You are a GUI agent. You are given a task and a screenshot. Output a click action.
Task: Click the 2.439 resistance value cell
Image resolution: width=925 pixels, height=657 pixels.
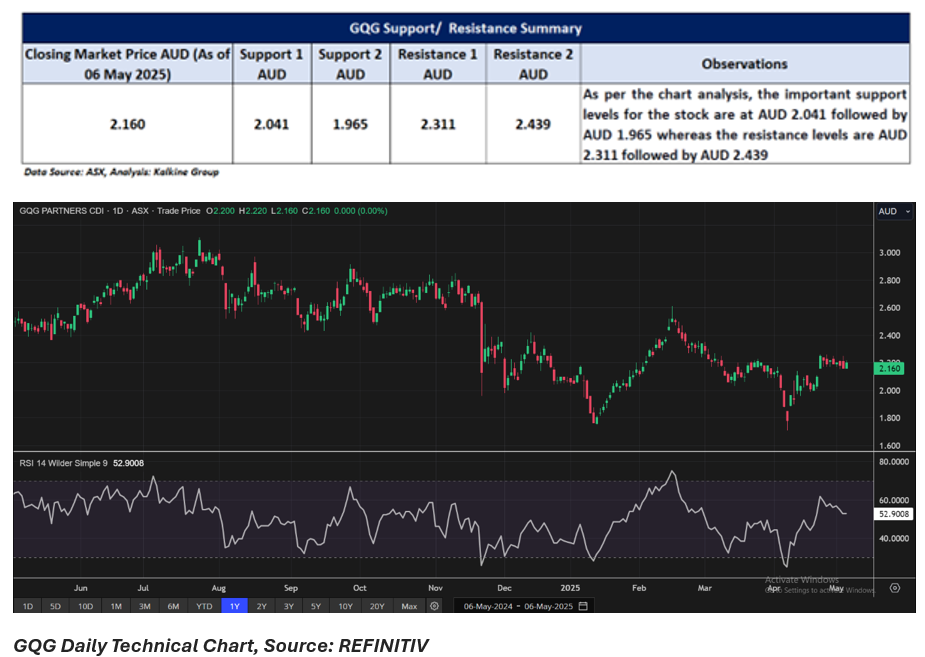[x=533, y=124]
